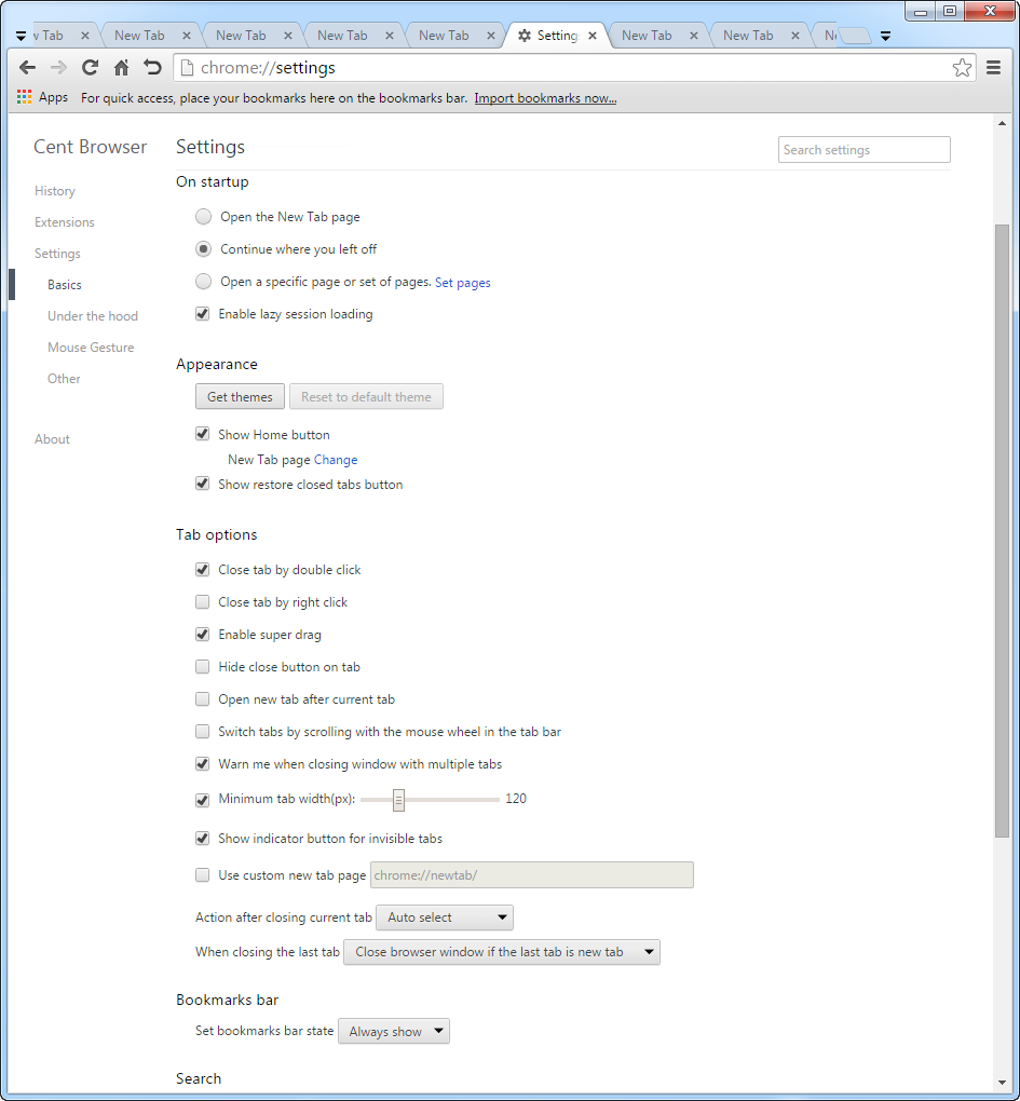The image size is (1020, 1101).
Task: Click the vertical scrollbar thumb
Action: tap(1002, 531)
